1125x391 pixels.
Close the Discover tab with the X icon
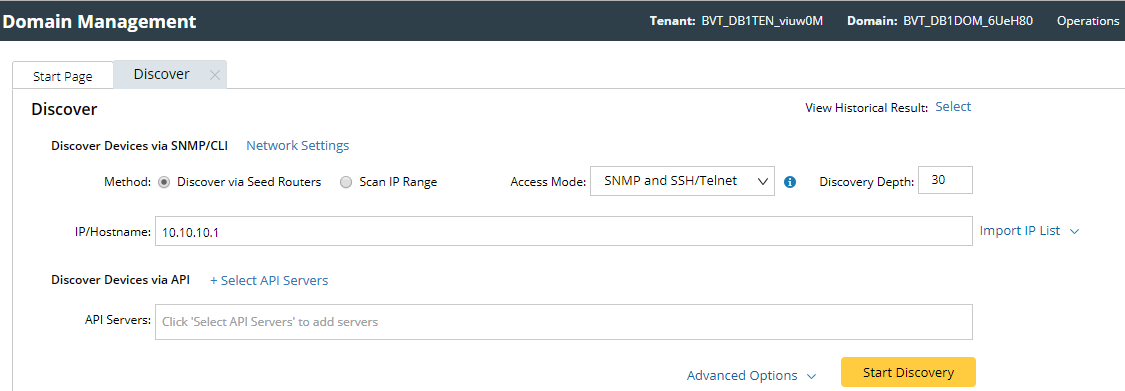tap(214, 75)
